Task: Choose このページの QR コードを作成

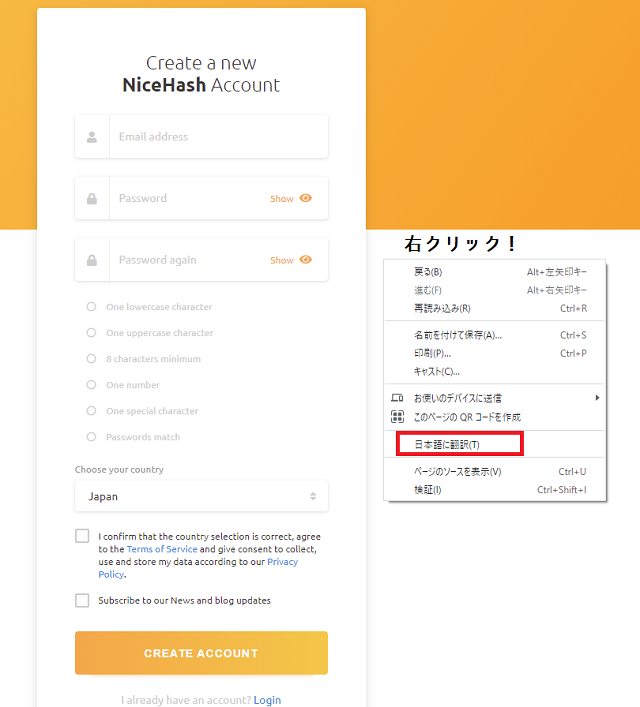Action: pyautogui.click(x=494, y=417)
